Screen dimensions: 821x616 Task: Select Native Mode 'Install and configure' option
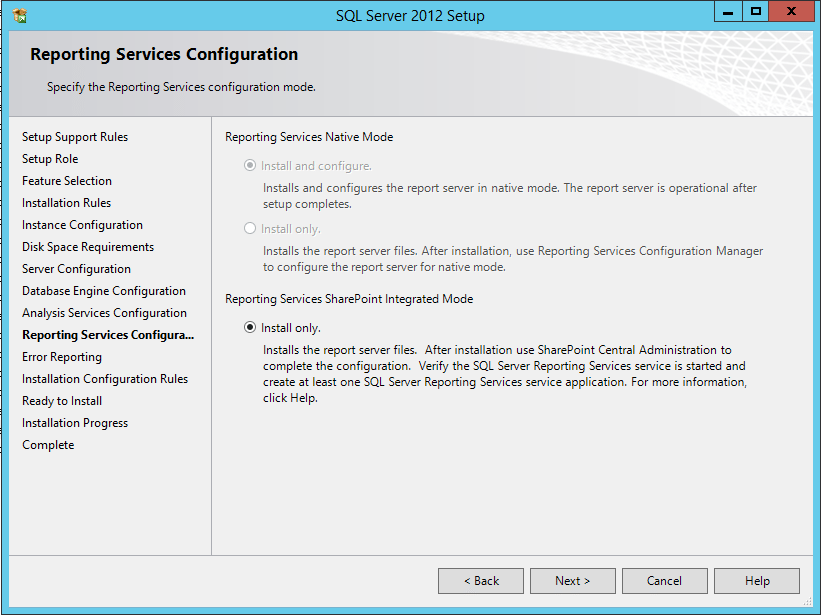(x=250, y=166)
